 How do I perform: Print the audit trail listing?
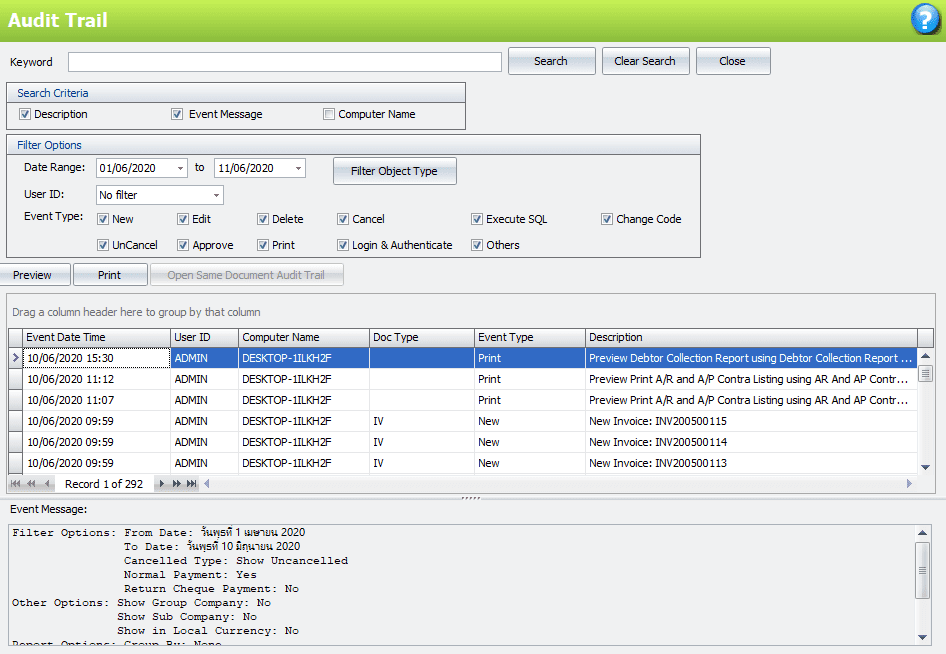[110, 273]
